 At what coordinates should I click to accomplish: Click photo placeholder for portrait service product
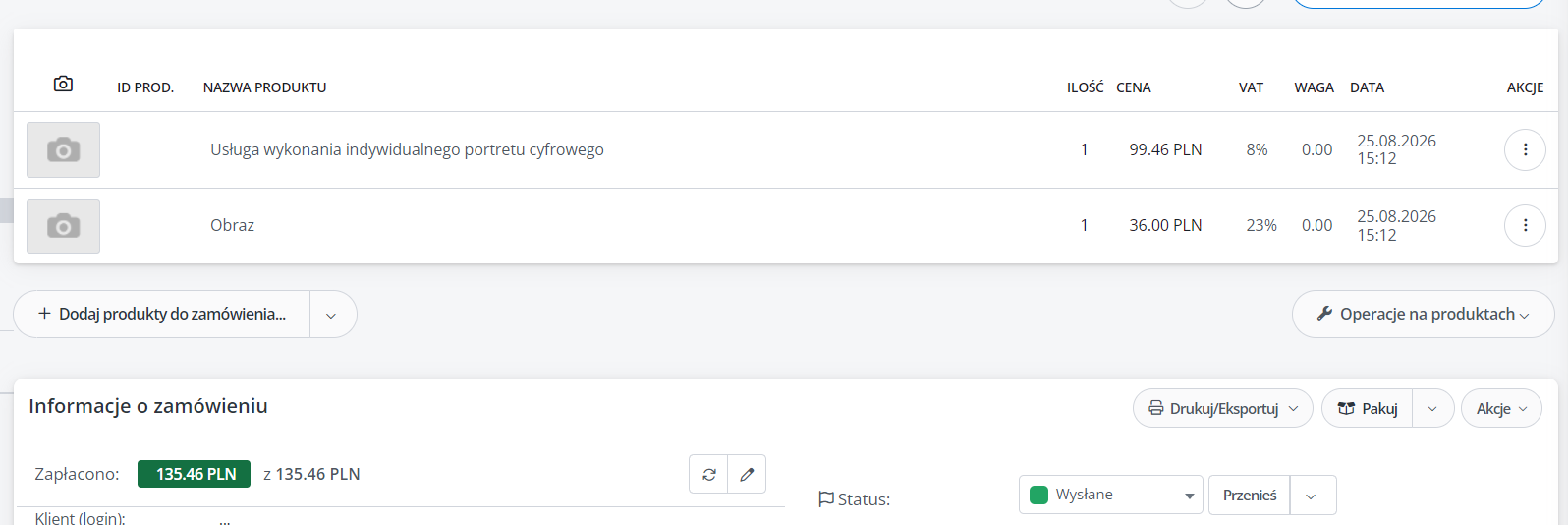(63, 149)
